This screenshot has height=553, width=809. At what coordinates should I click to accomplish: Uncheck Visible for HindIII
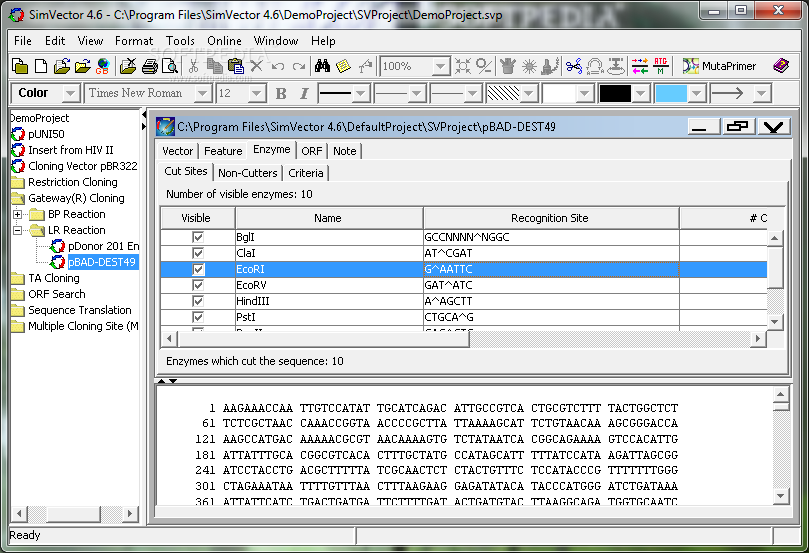[198, 301]
